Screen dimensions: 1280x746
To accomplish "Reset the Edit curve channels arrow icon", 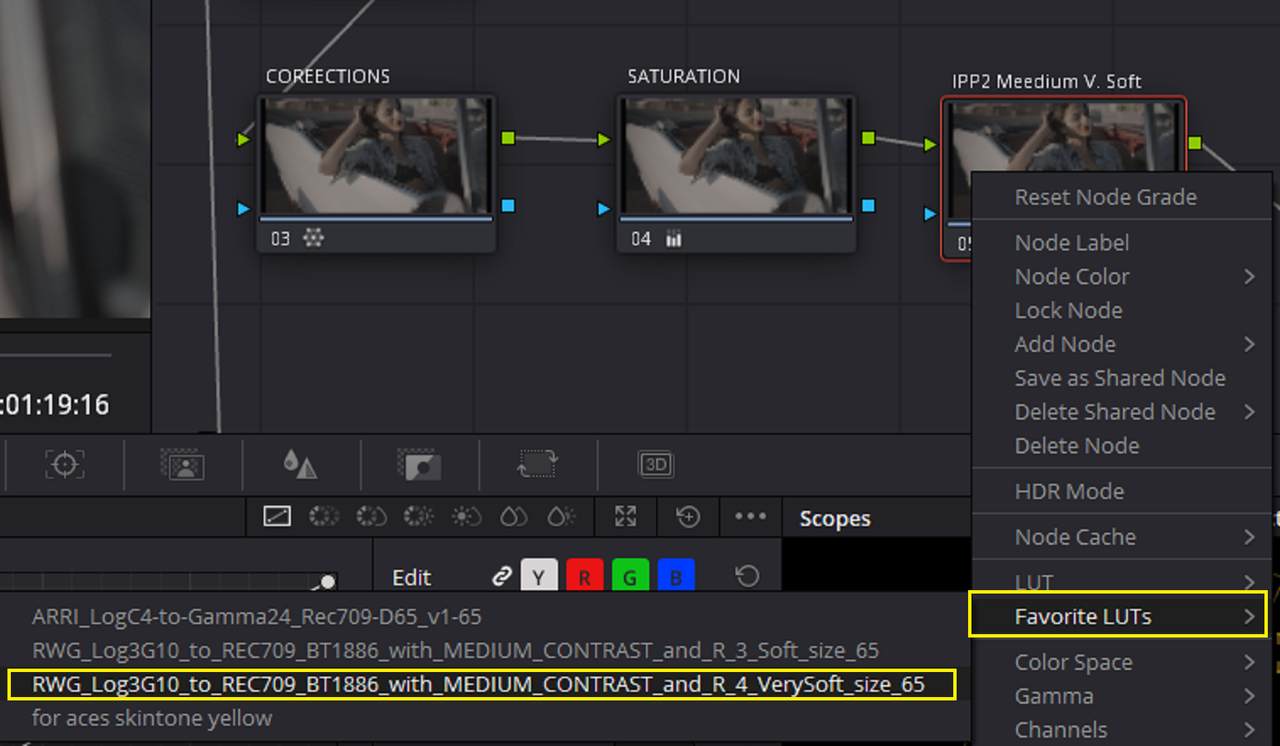I will click(747, 576).
